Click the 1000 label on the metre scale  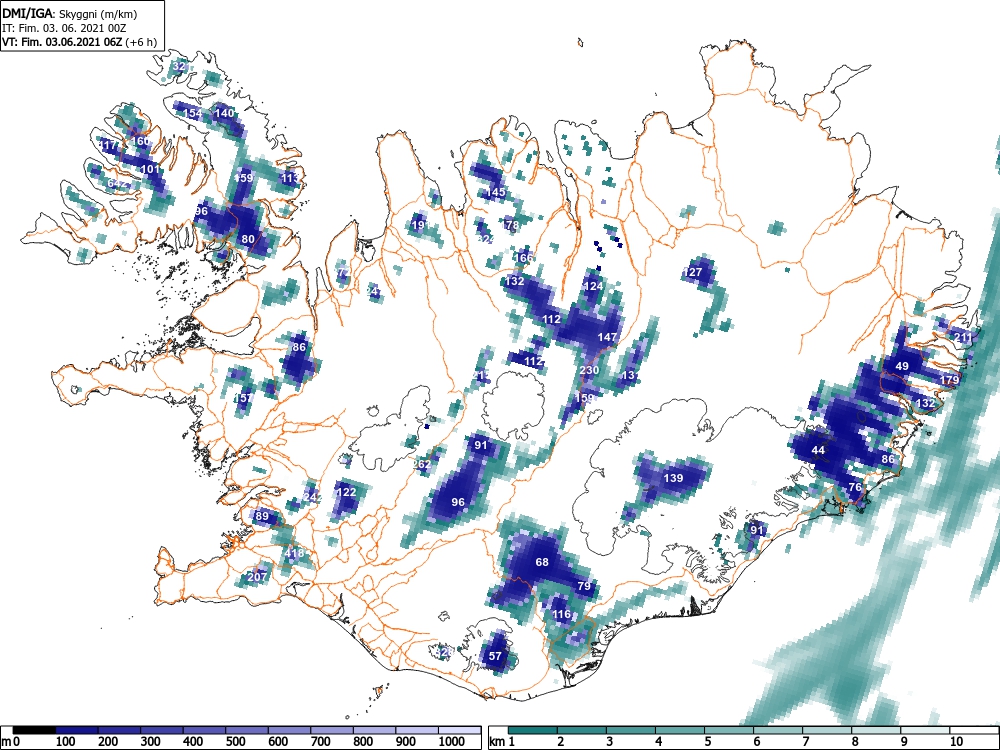(x=452, y=742)
